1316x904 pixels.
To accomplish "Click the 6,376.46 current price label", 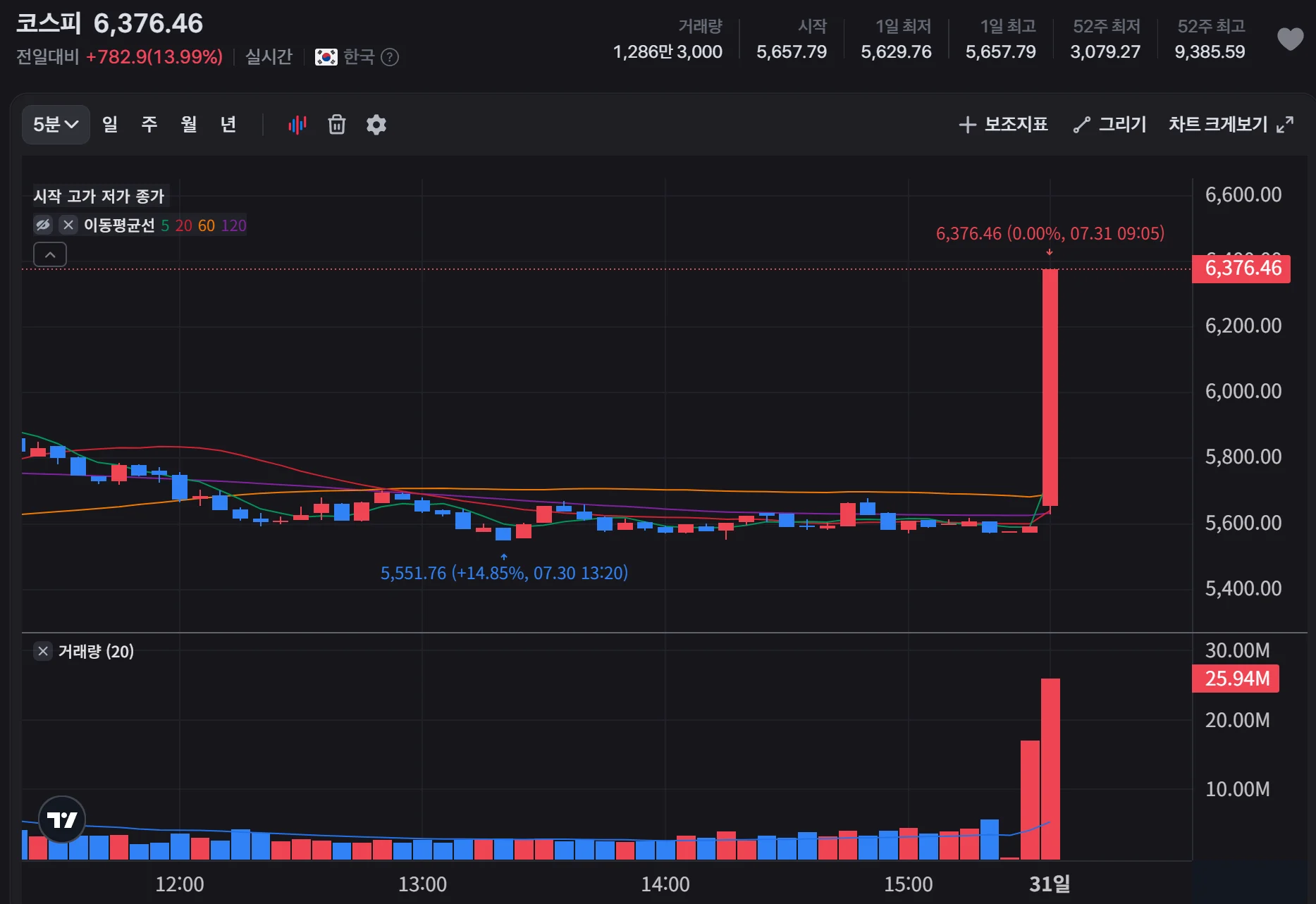I will coord(1241,268).
